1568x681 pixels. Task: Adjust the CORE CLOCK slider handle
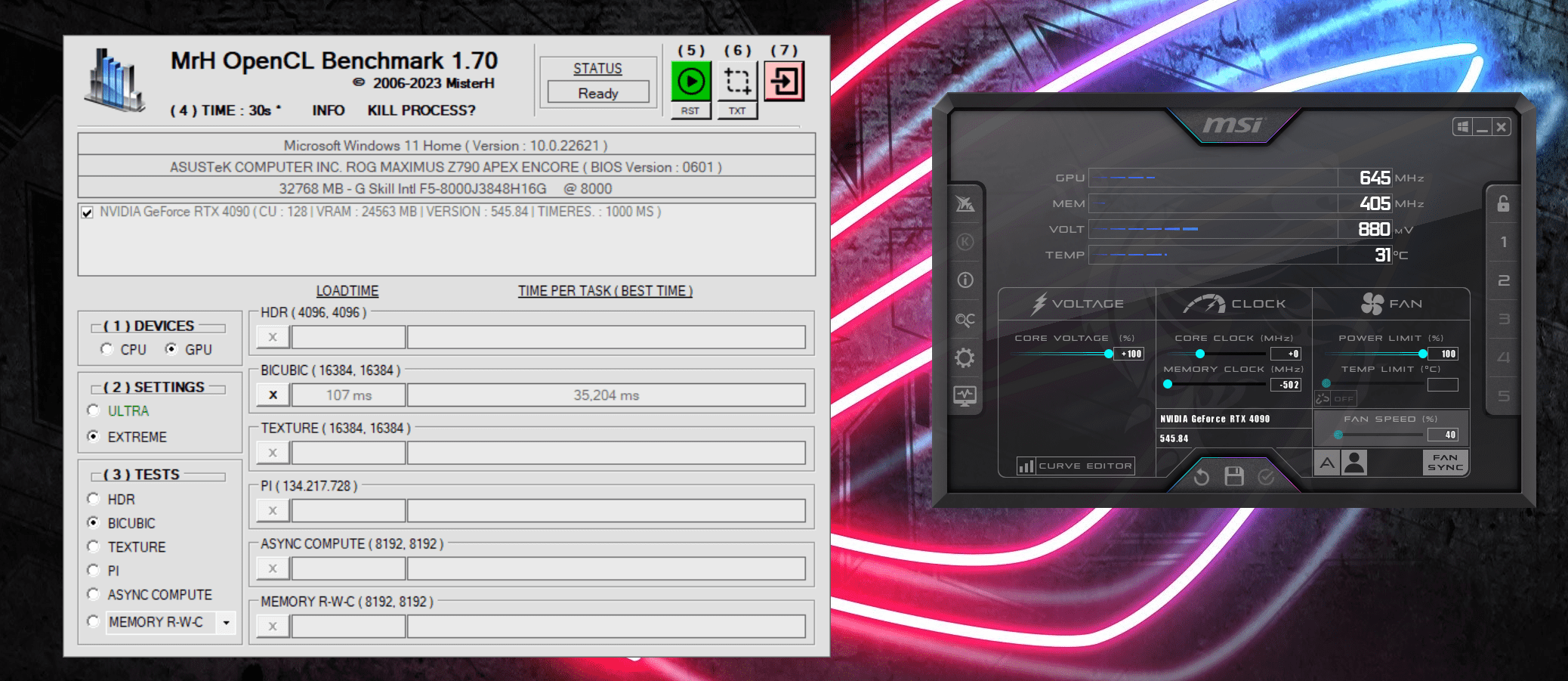1200,354
